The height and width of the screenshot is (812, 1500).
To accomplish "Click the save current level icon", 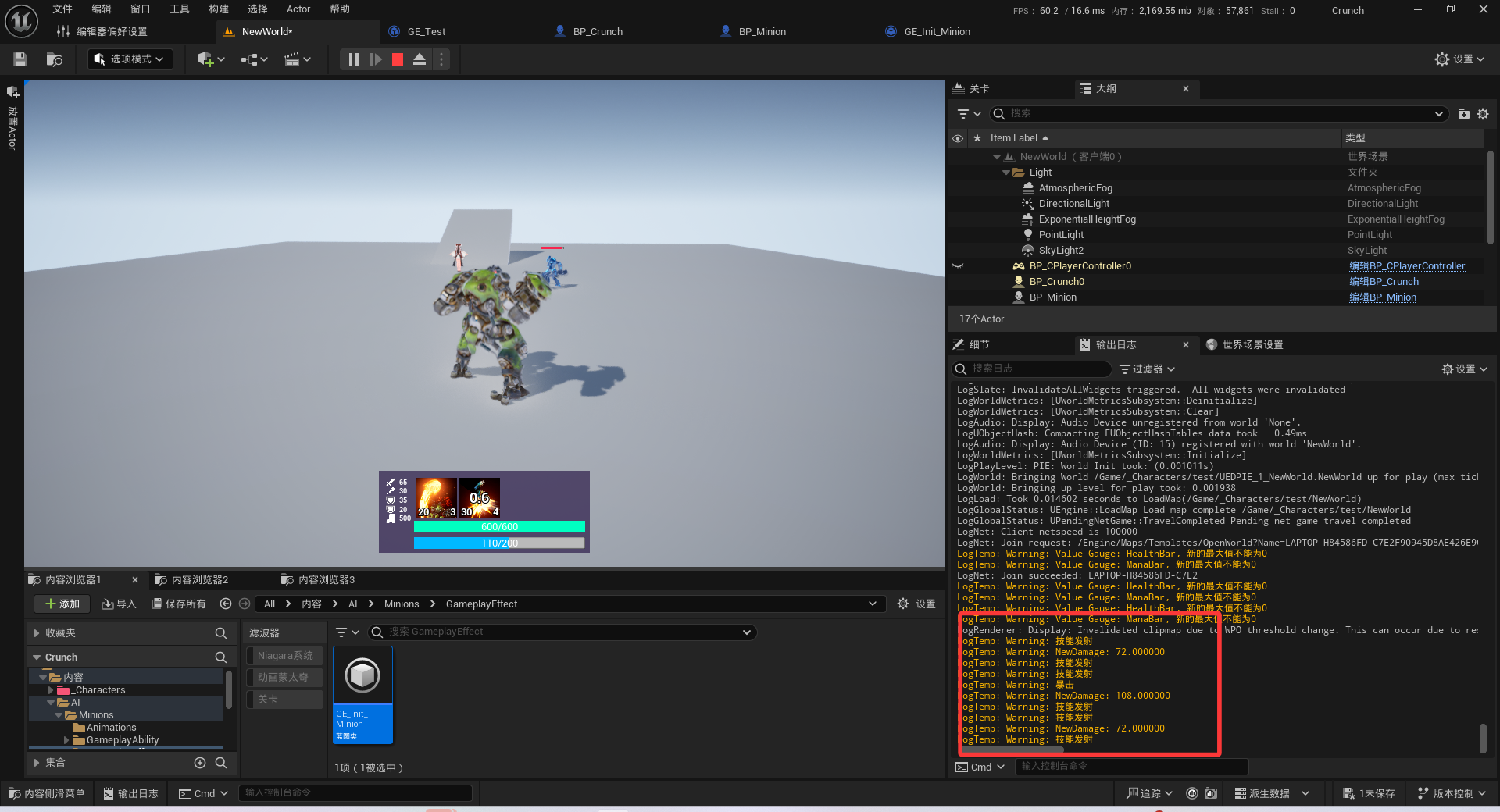I will [20, 59].
